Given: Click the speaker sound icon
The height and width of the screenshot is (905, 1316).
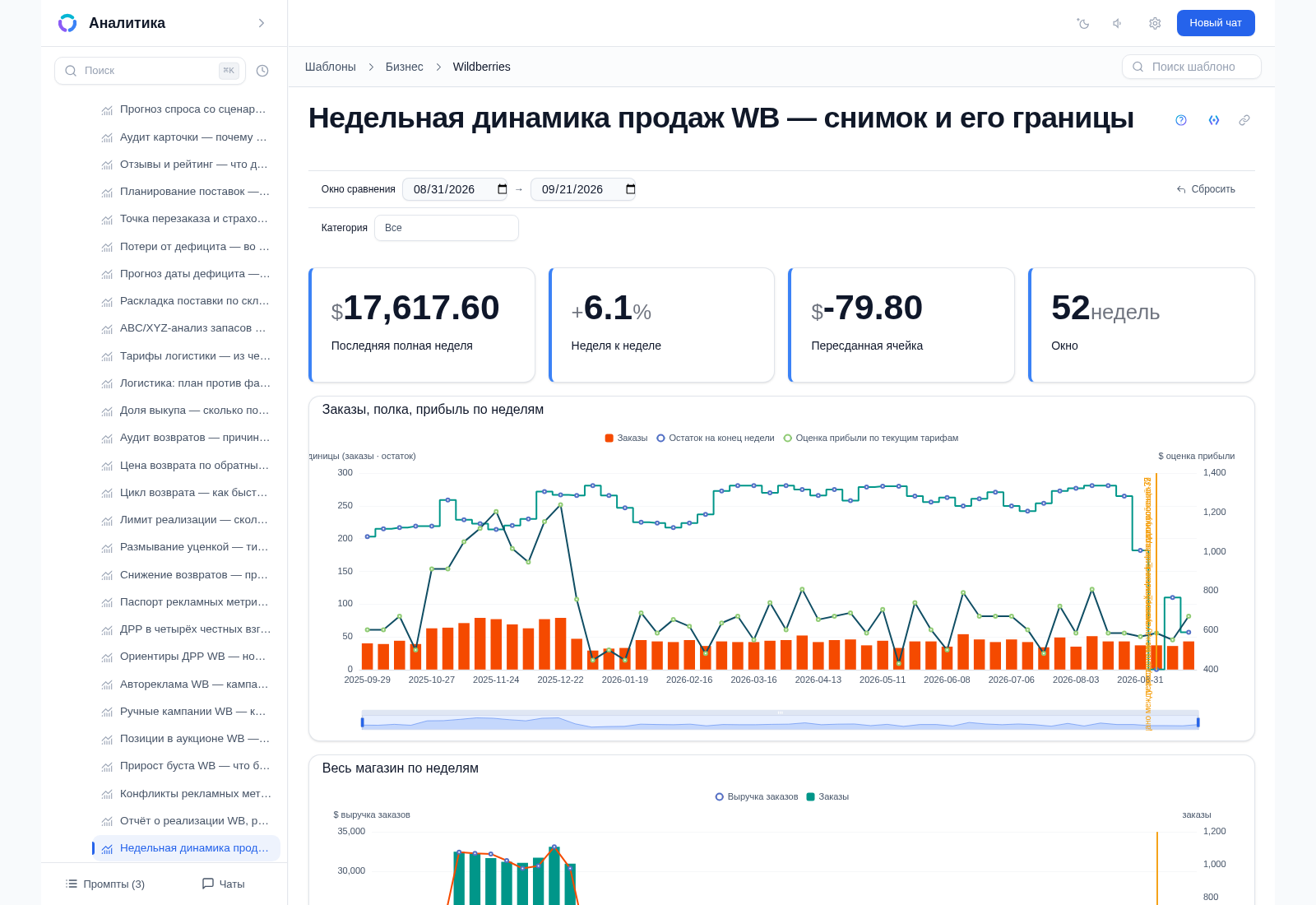Looking at the screenshot, I should point(1118,23).
